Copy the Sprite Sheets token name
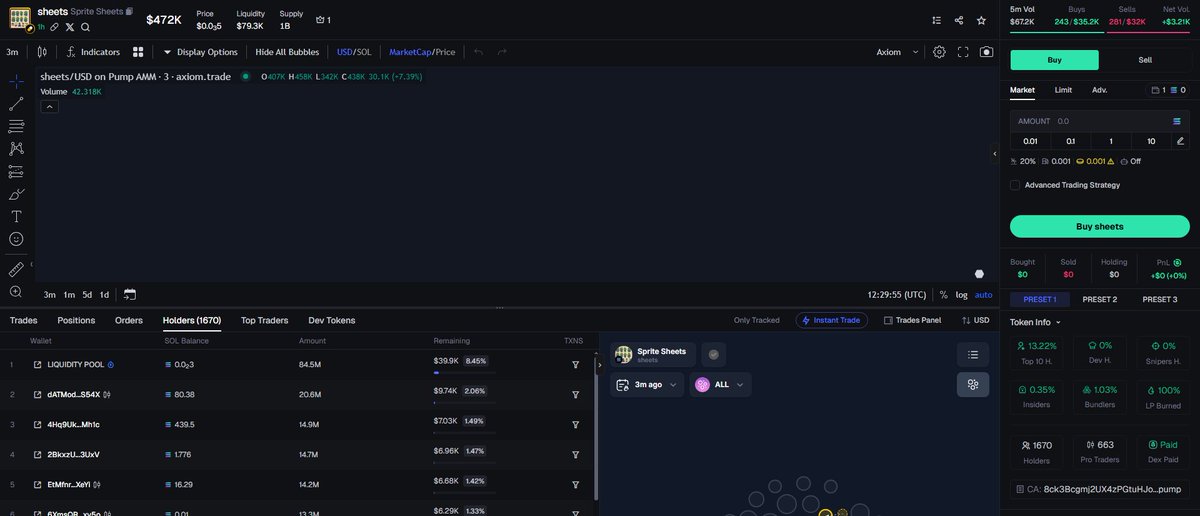This screenshot has width=1200, height=516. 128,12
